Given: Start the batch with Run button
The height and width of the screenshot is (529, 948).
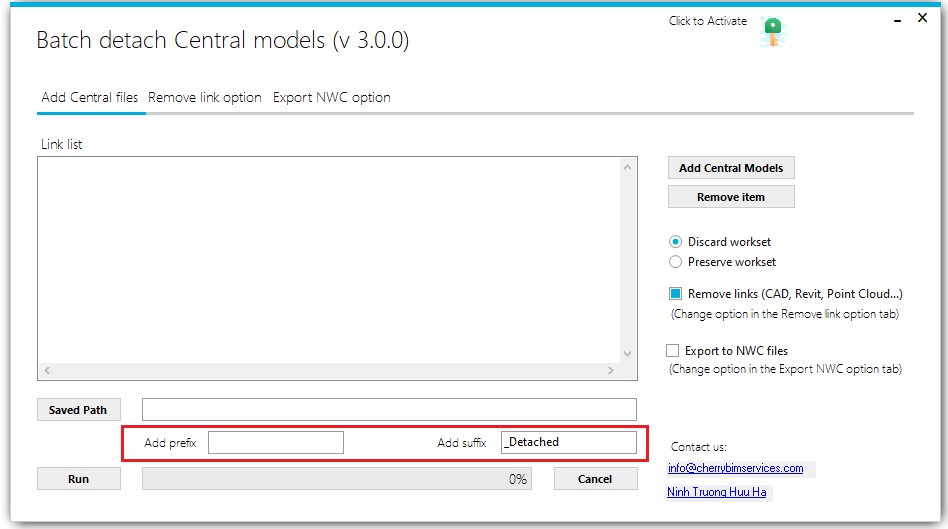Looking at the screenshot, I should point(79,479).
